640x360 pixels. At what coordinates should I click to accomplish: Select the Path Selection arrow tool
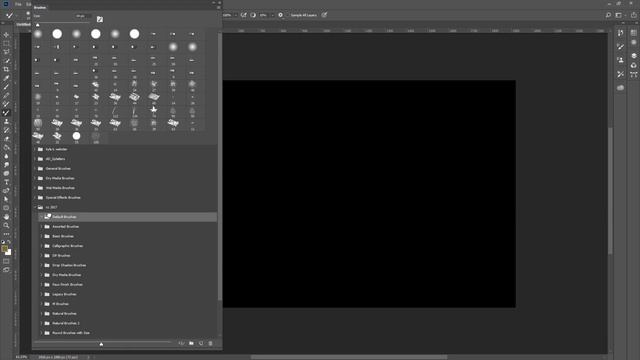tap(6, 200)
